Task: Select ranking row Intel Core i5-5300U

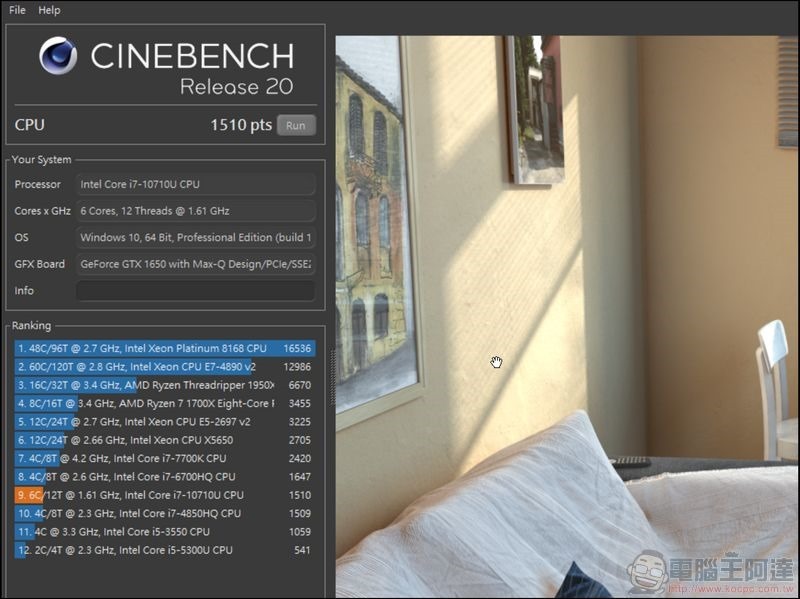Action: click(x=165, y=550)
